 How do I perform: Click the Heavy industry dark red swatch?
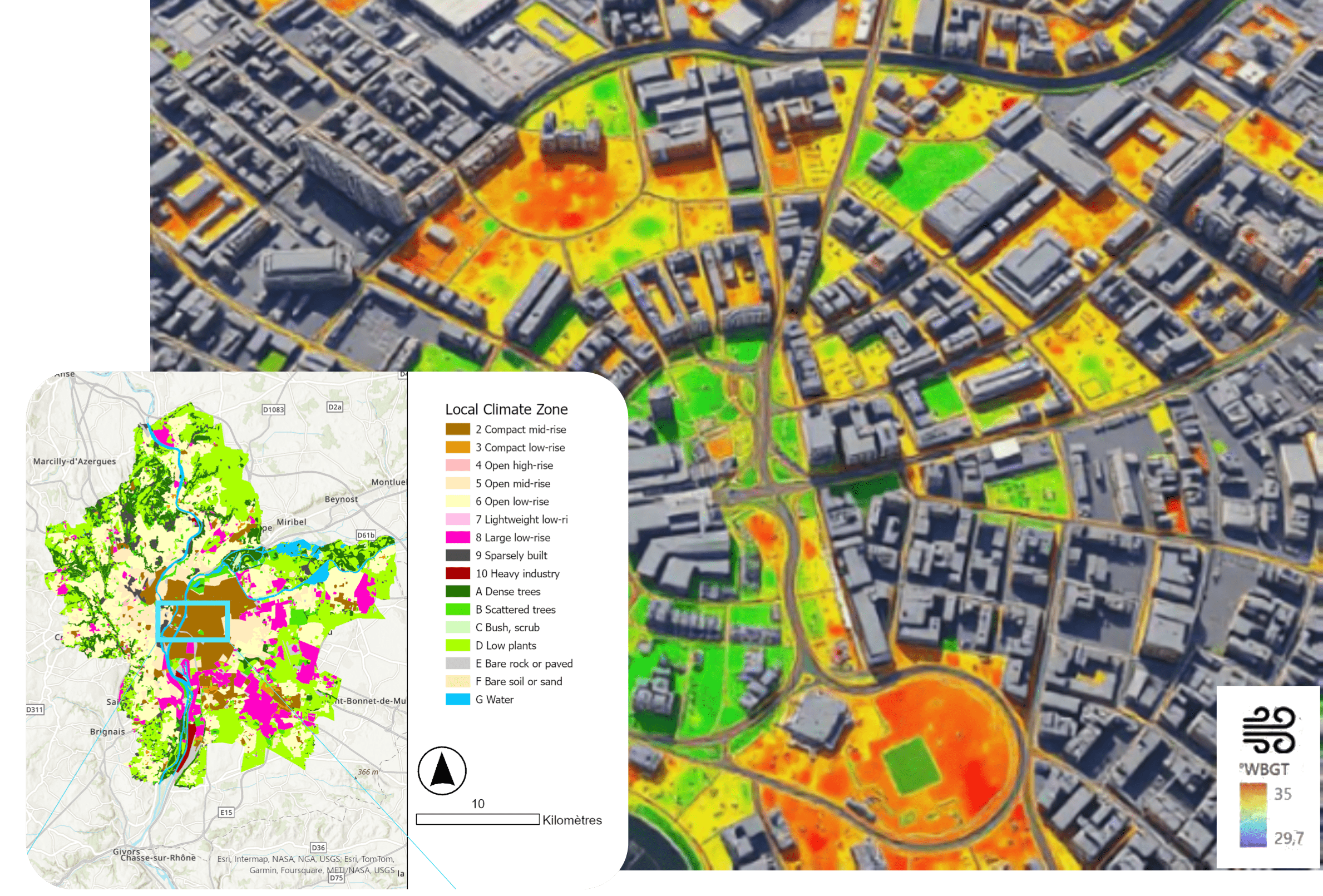point(458,573)
